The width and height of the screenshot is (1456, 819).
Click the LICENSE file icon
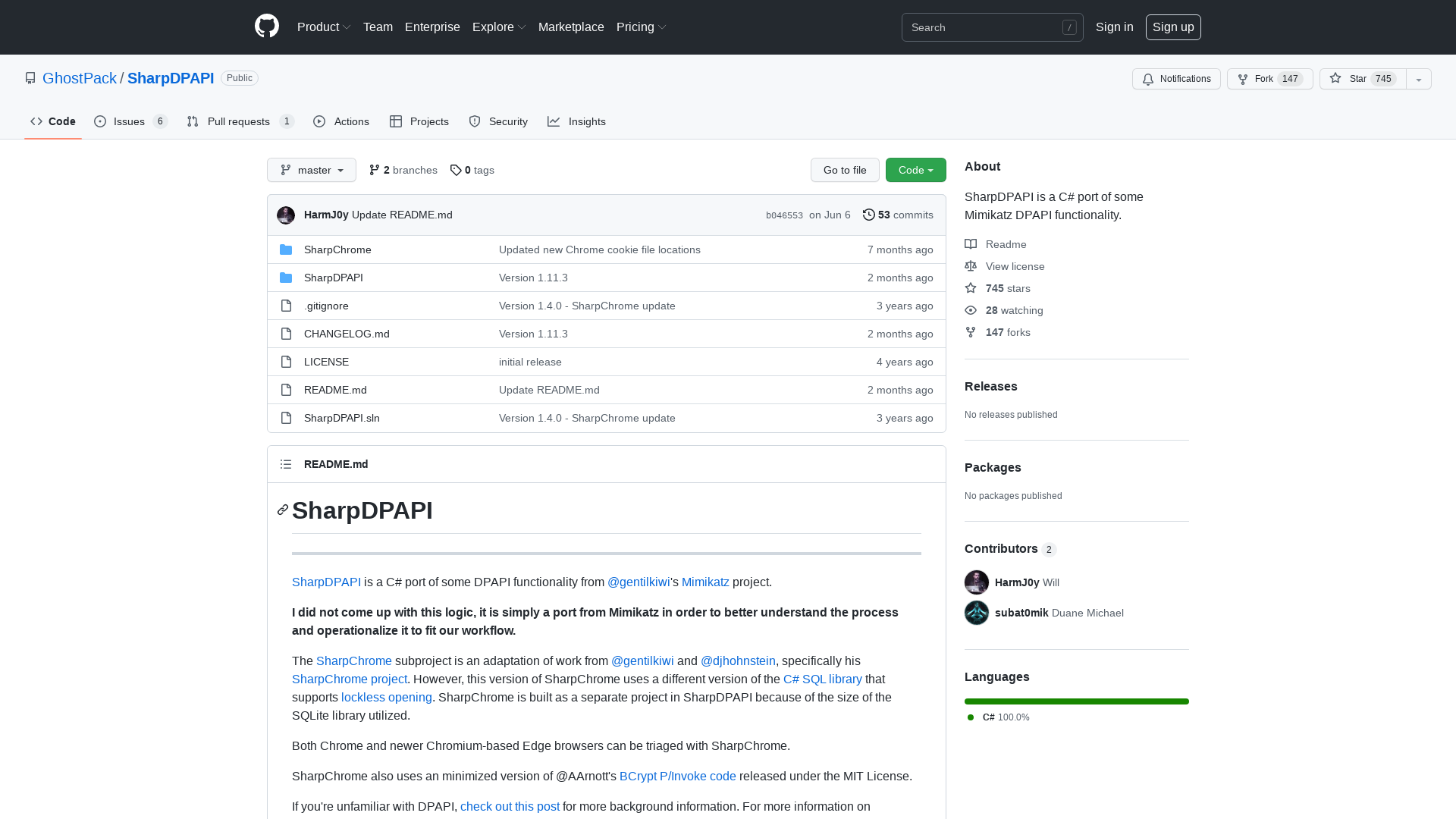[286, 362]
